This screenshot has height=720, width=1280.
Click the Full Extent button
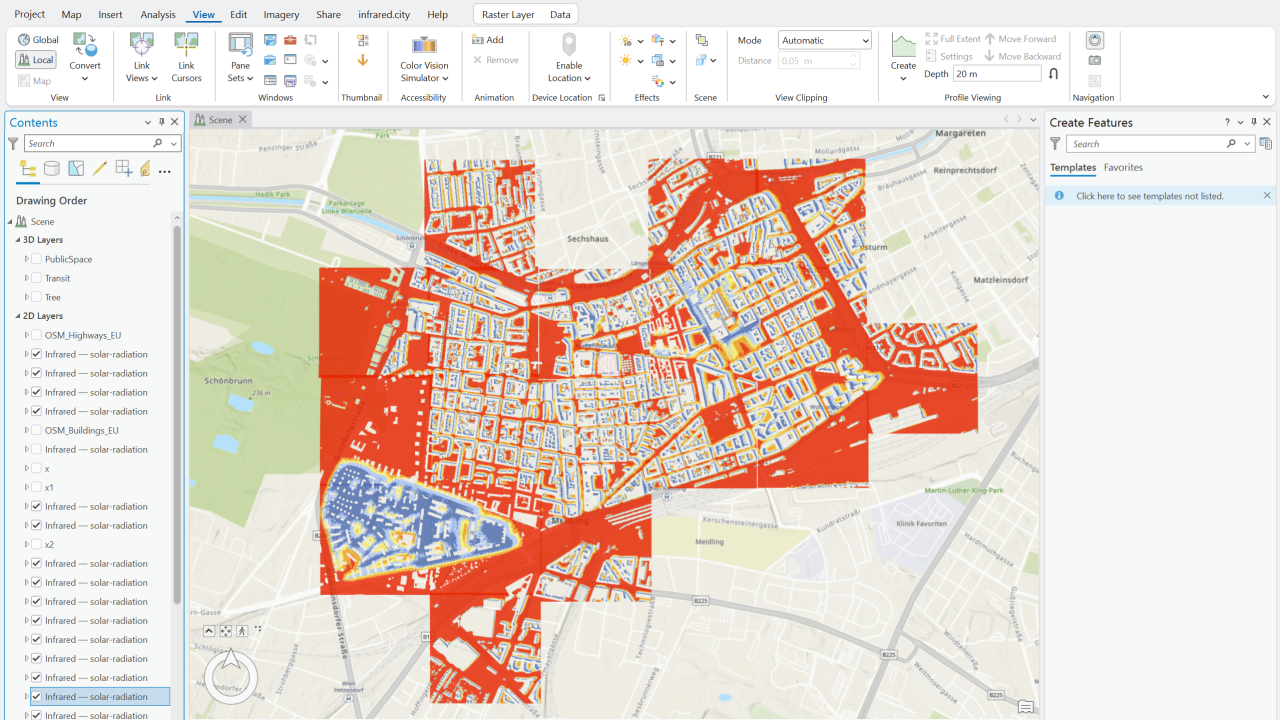(953, 39)
